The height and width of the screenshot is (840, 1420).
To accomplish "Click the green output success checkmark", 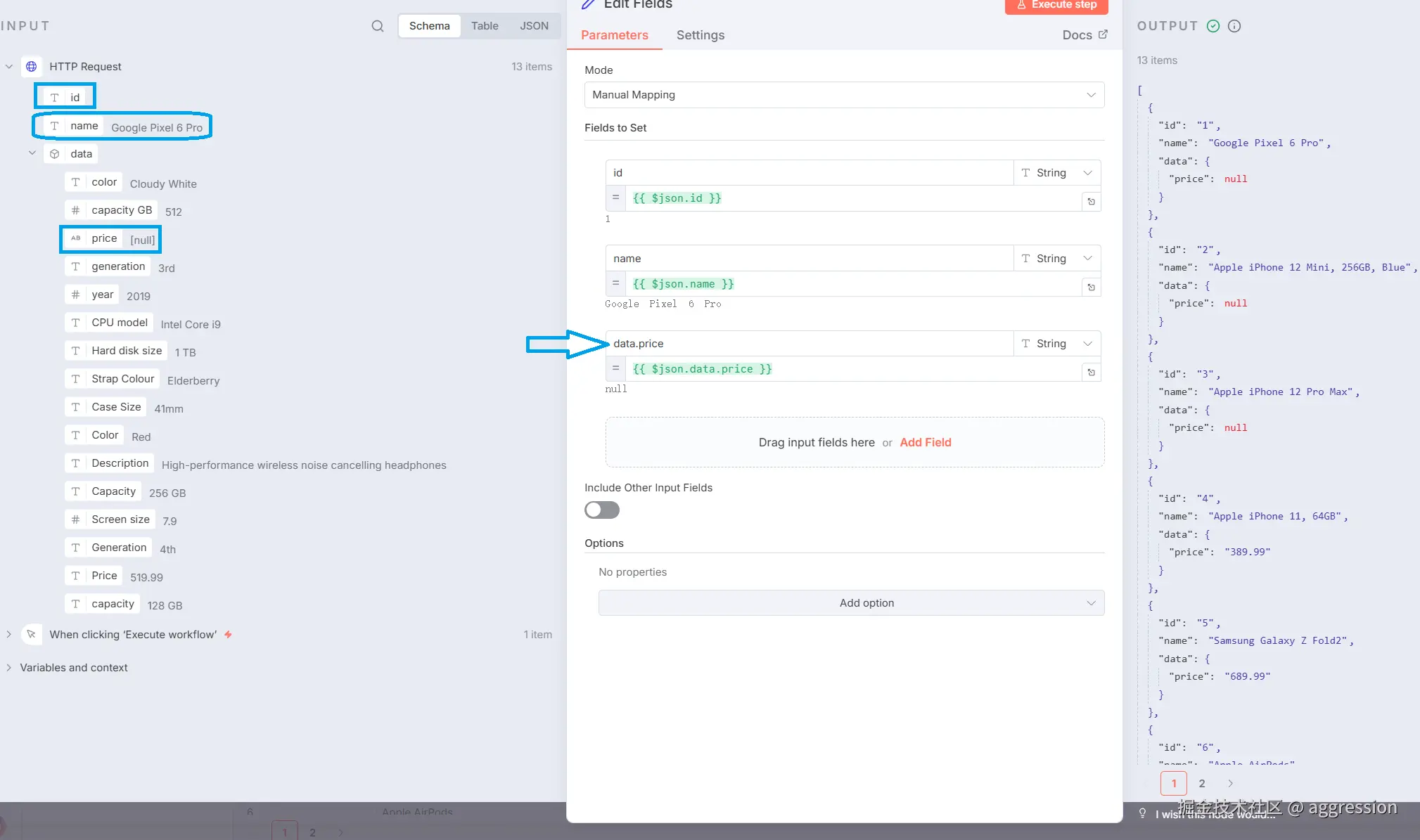I will (1213, 26).
